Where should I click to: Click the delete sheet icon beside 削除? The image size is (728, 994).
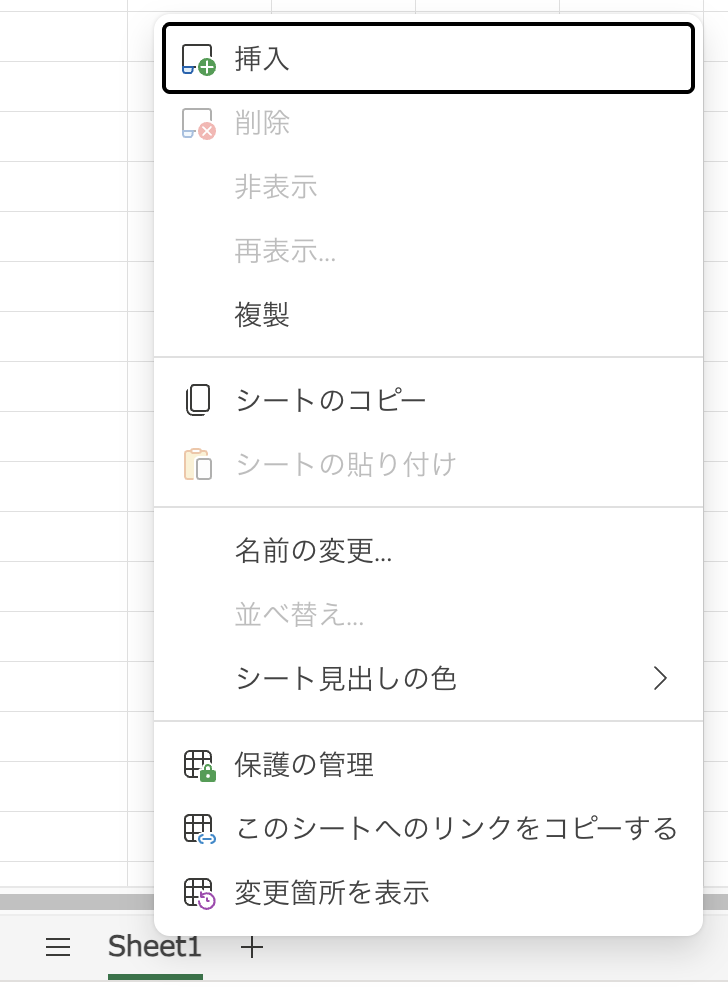[199, 123]
